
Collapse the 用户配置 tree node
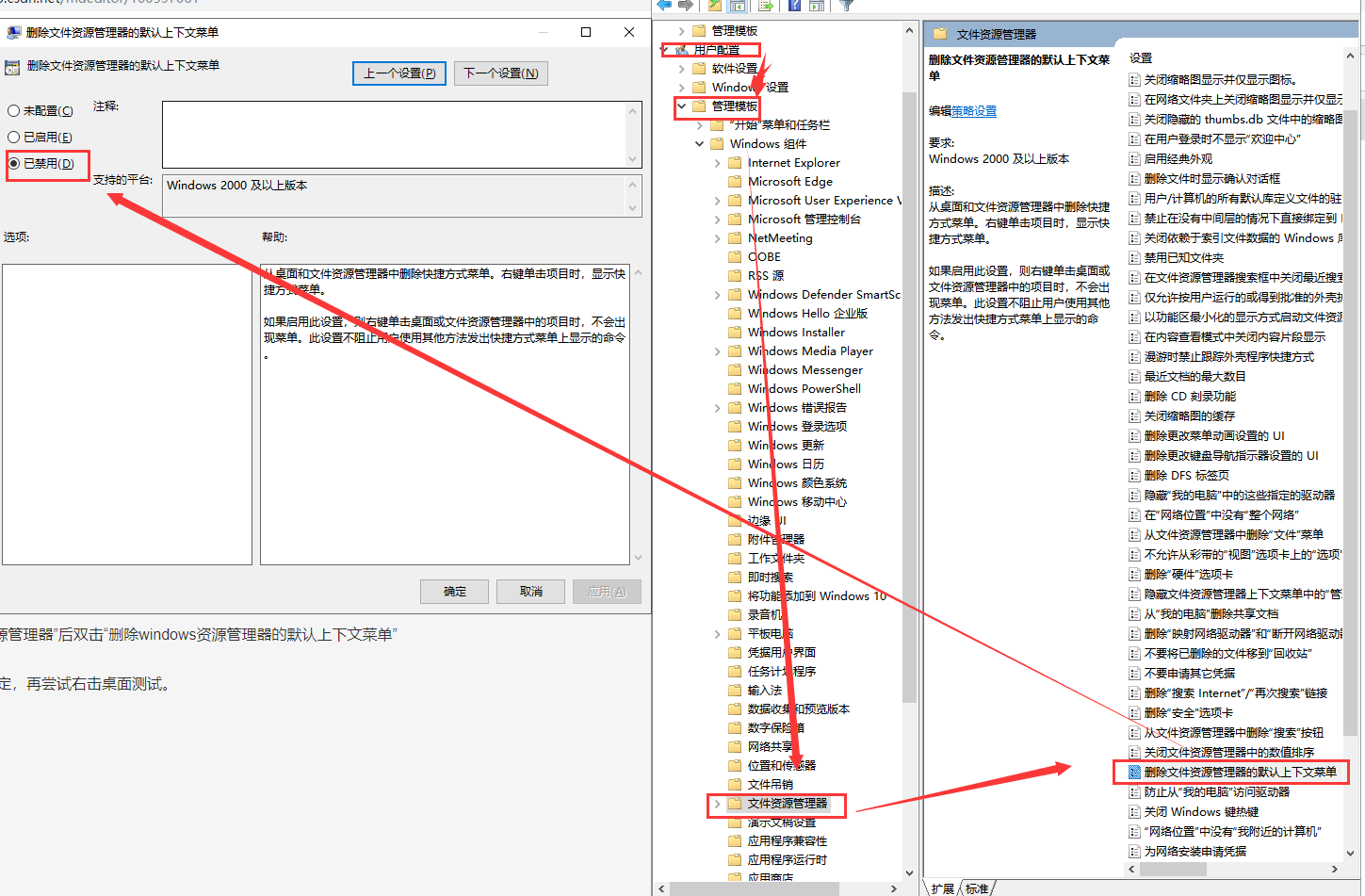click(664, 50)
